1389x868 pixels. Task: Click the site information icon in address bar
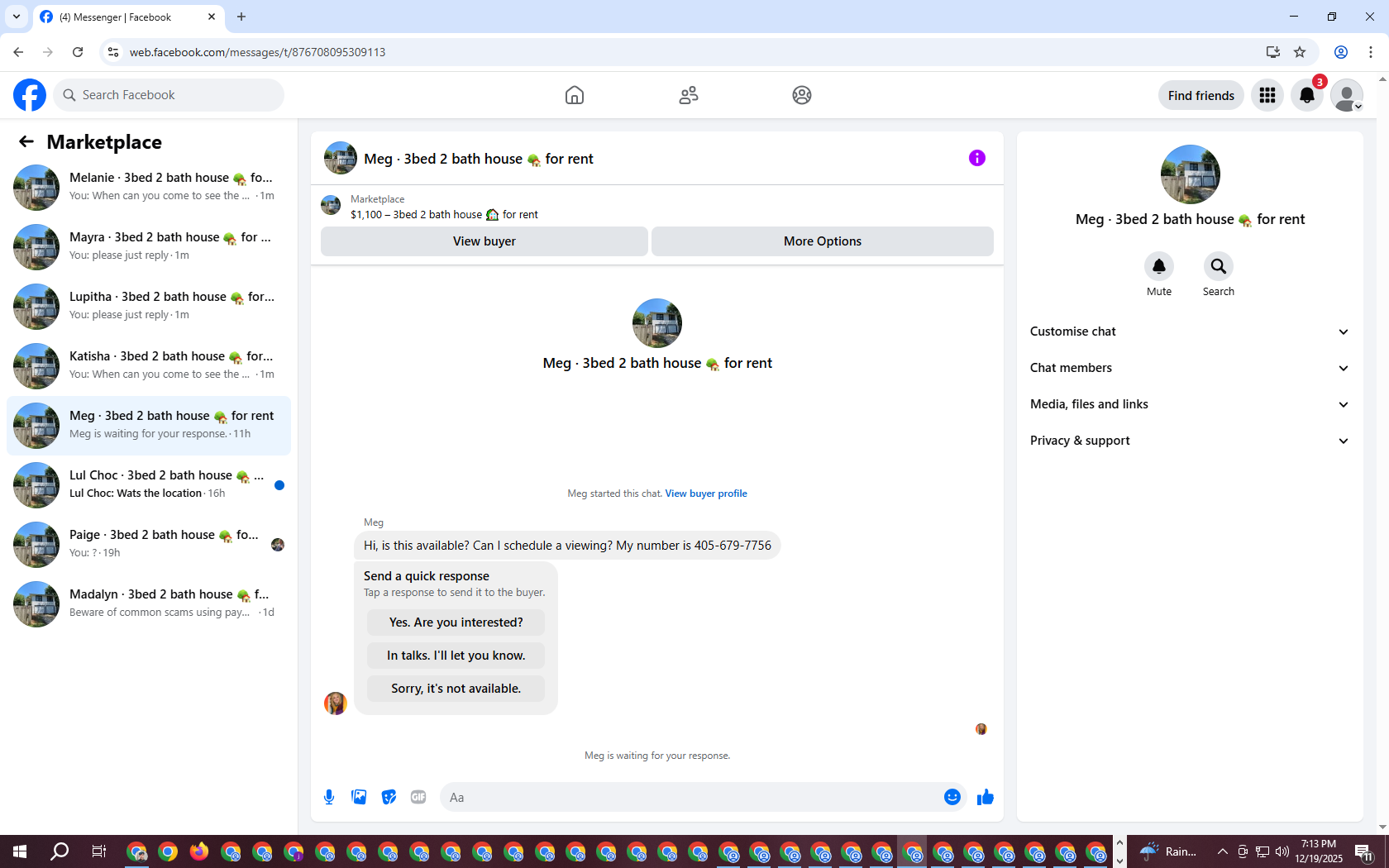[x=113, y=52]
